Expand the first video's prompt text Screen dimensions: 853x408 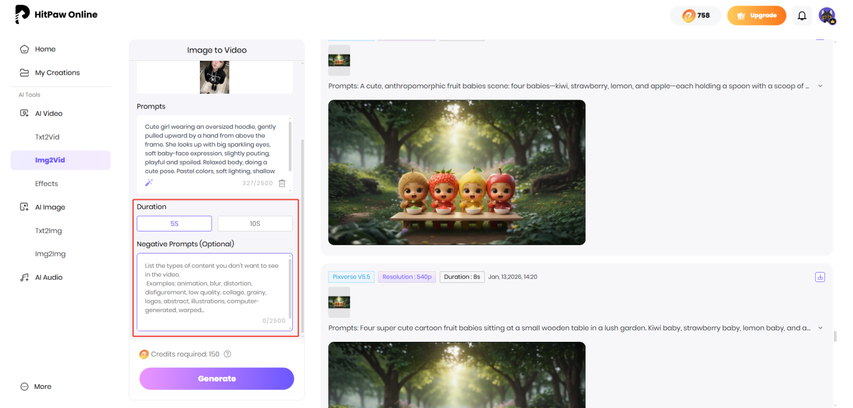point(820,86)
